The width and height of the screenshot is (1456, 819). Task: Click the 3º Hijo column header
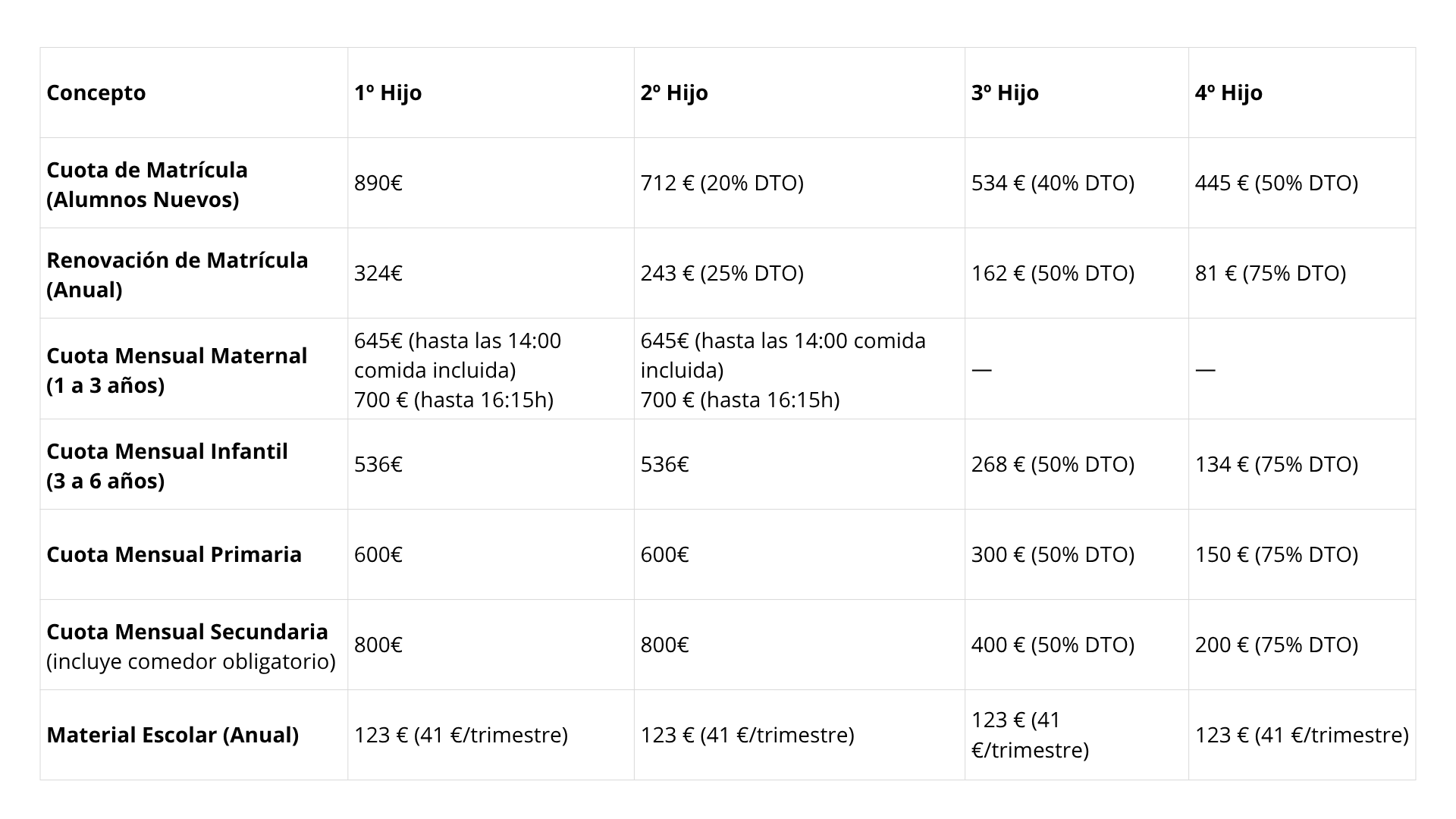(x=1005, y=93)
